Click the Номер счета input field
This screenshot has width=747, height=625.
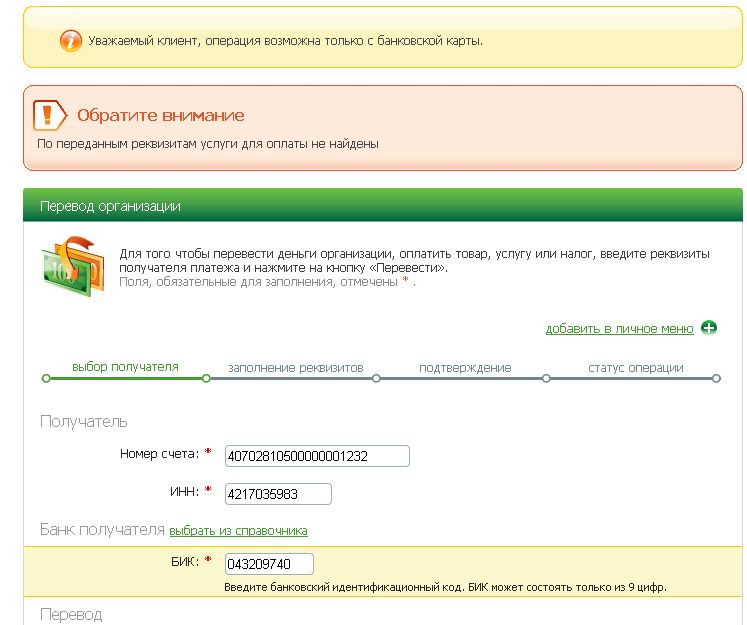point(317,456)
